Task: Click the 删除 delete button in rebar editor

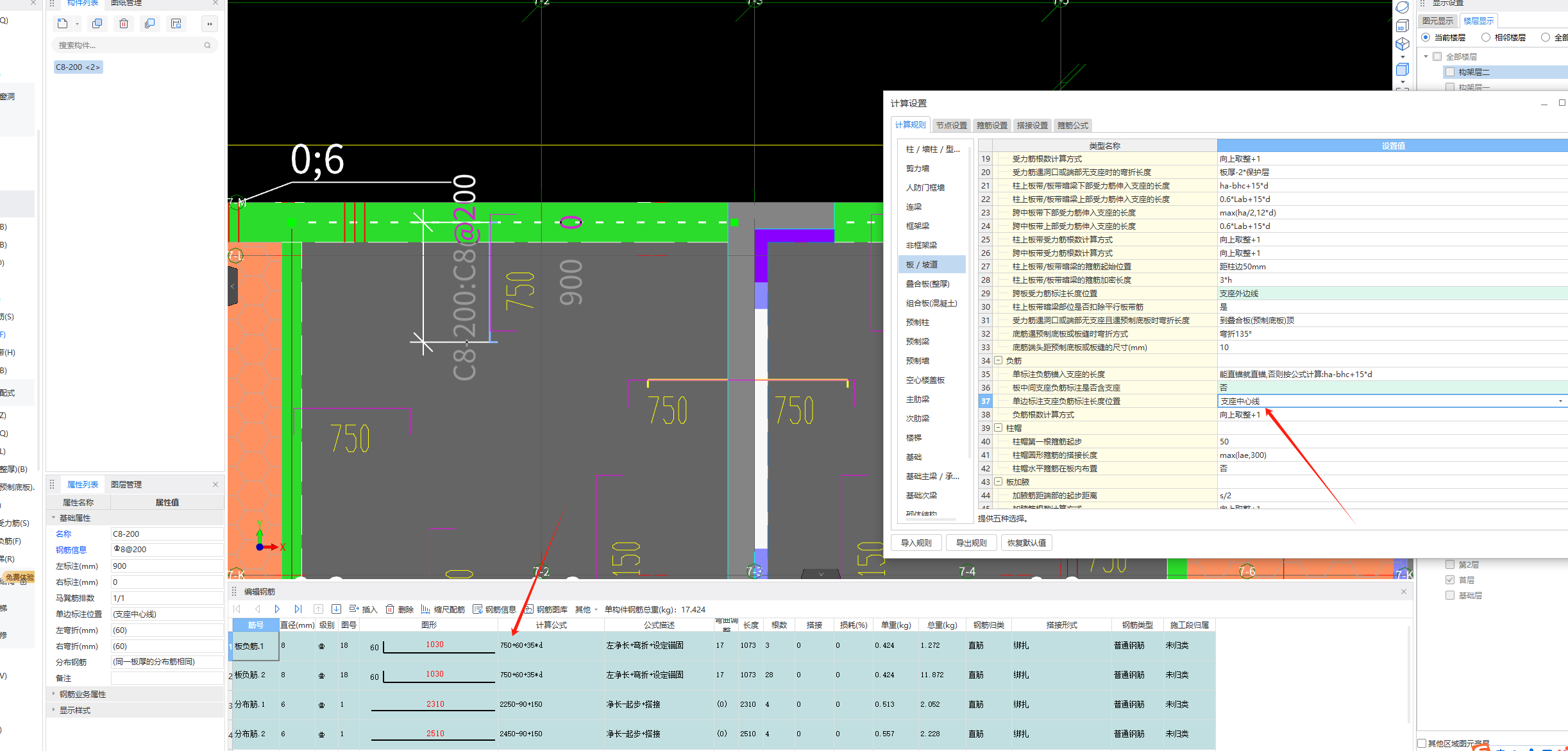Action: pos(400,609)
